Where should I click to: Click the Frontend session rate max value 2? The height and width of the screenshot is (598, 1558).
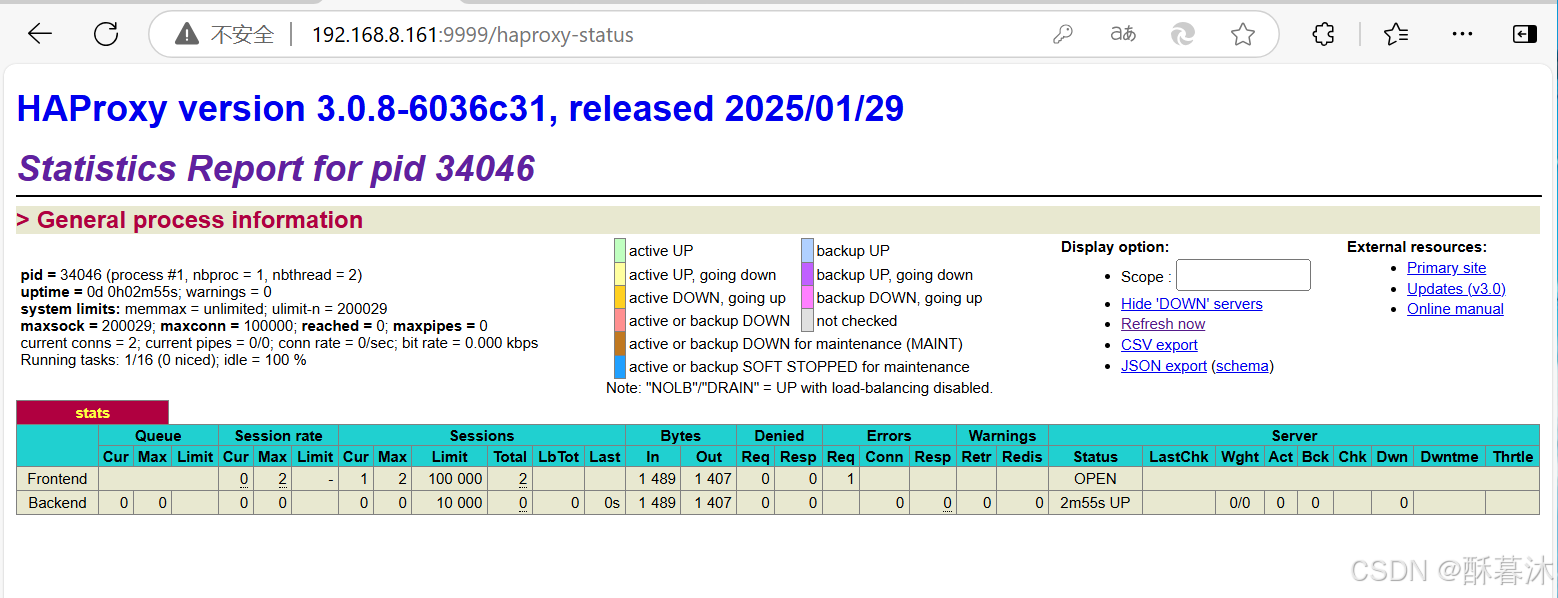(x=283, y=479)
